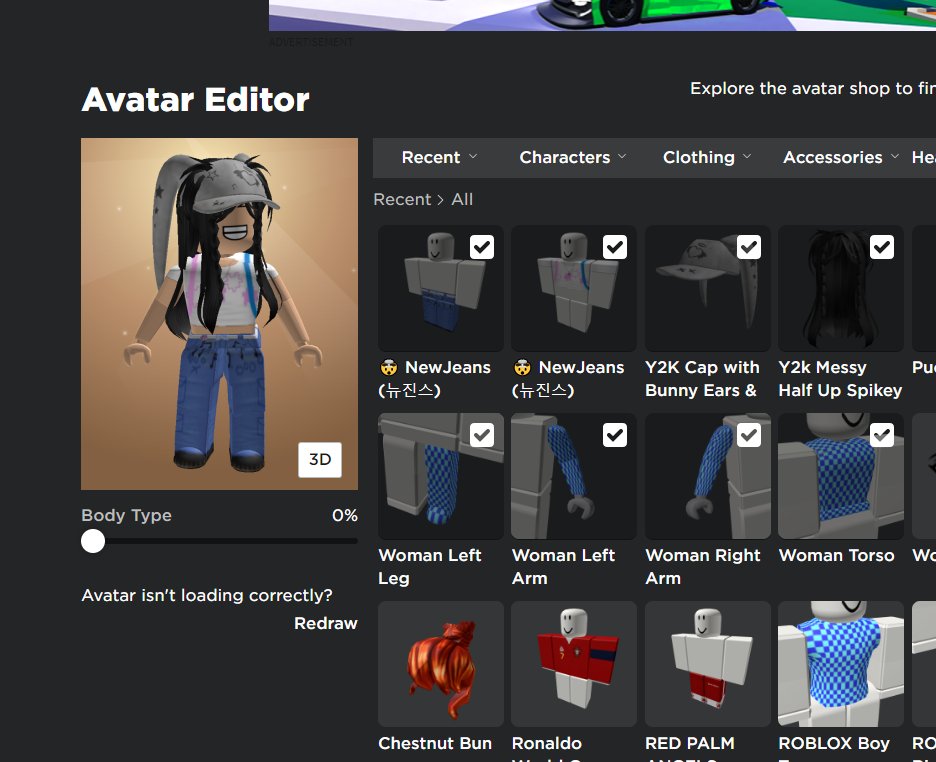Select the RED PALM shorts thumbnail

707,664
